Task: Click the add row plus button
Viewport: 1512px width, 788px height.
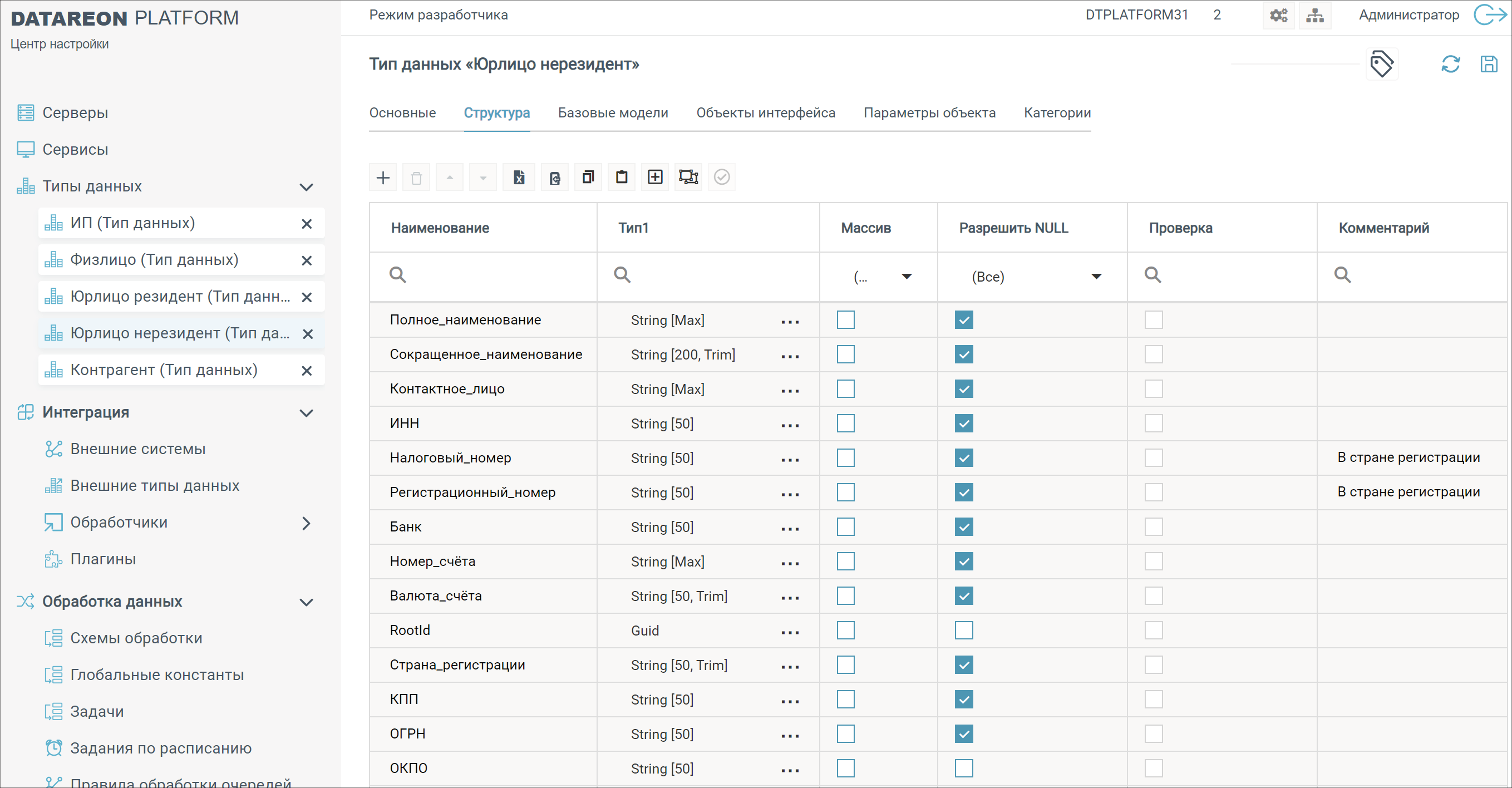Action: pos(383,177)
